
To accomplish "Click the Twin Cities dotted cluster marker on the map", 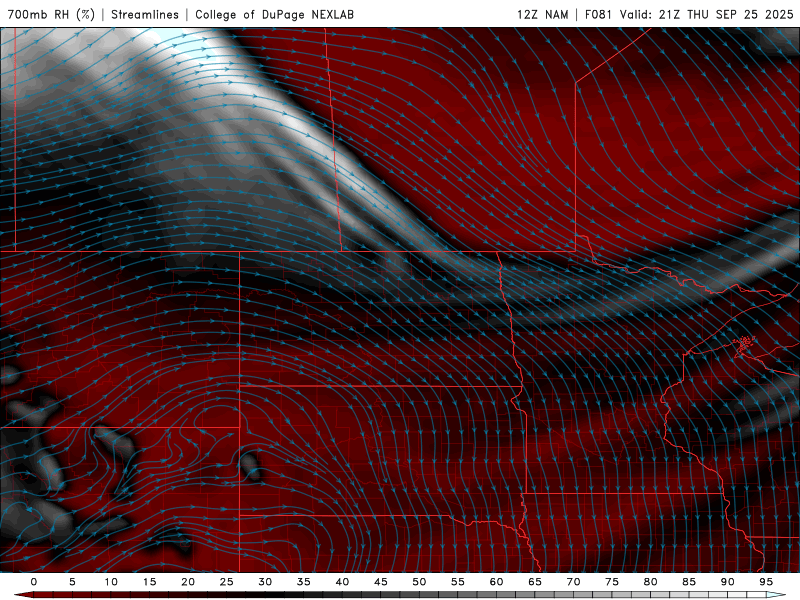I will (x=744, y=344).
